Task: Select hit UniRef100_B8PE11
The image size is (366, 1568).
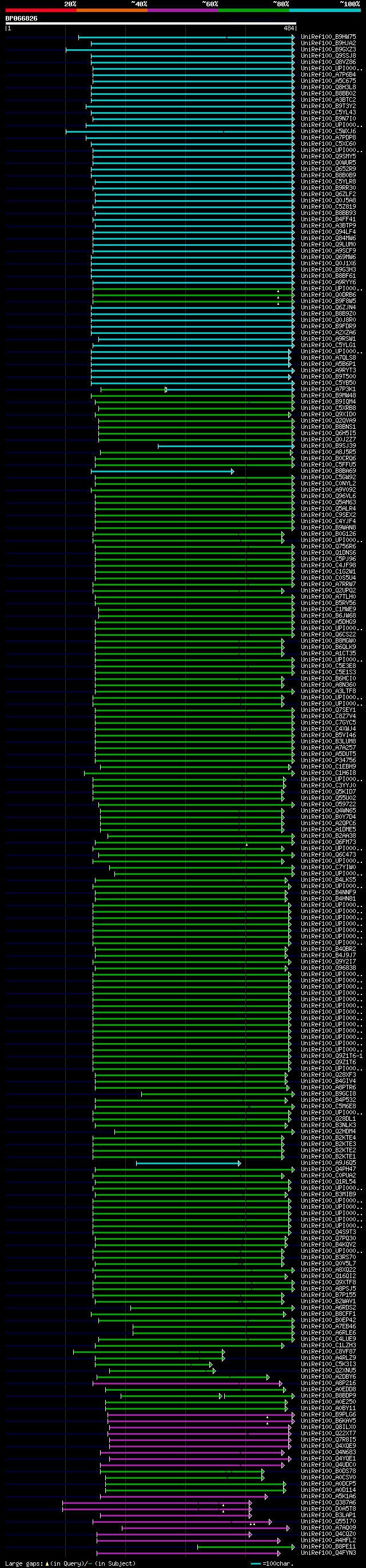Action: coord(328,1546)
